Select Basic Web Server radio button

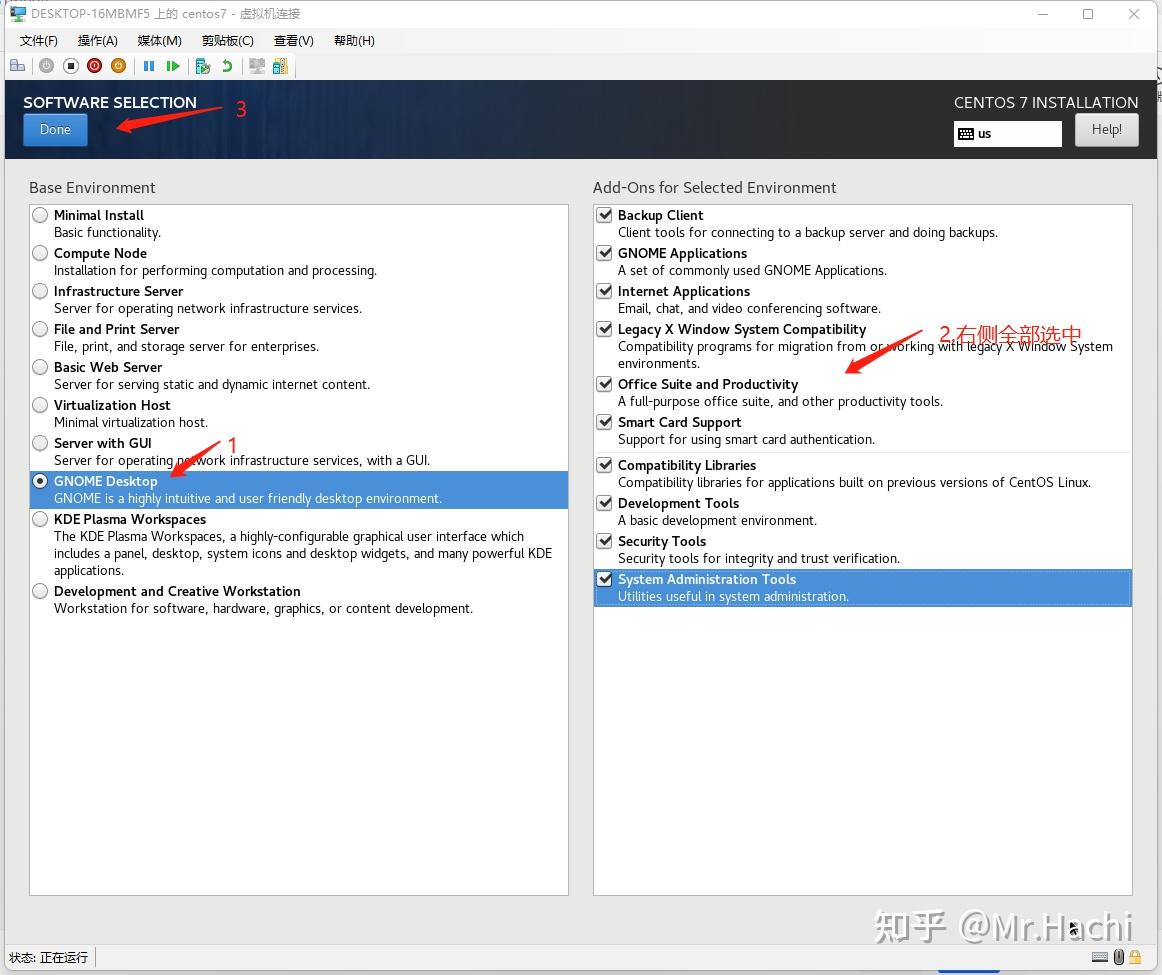[40, 367]
